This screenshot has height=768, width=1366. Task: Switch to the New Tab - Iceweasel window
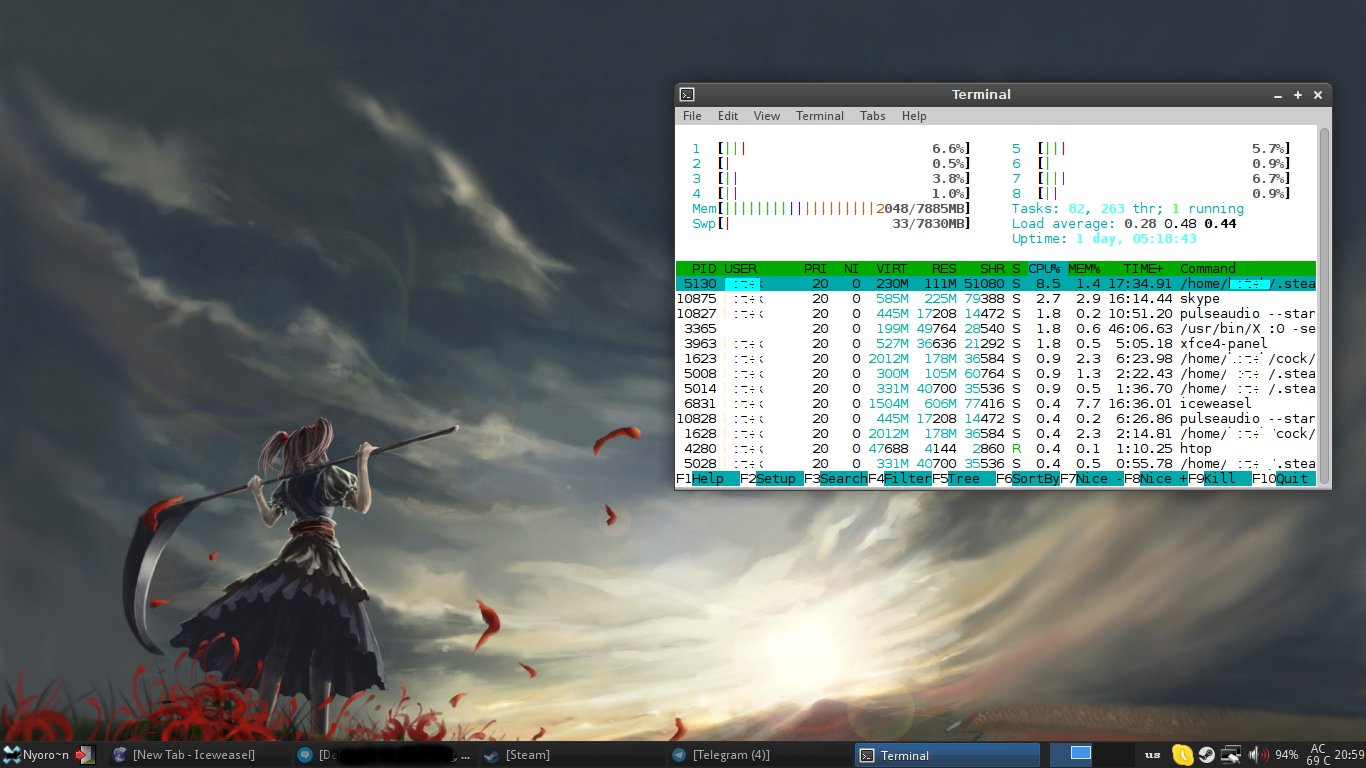point(200,755)
